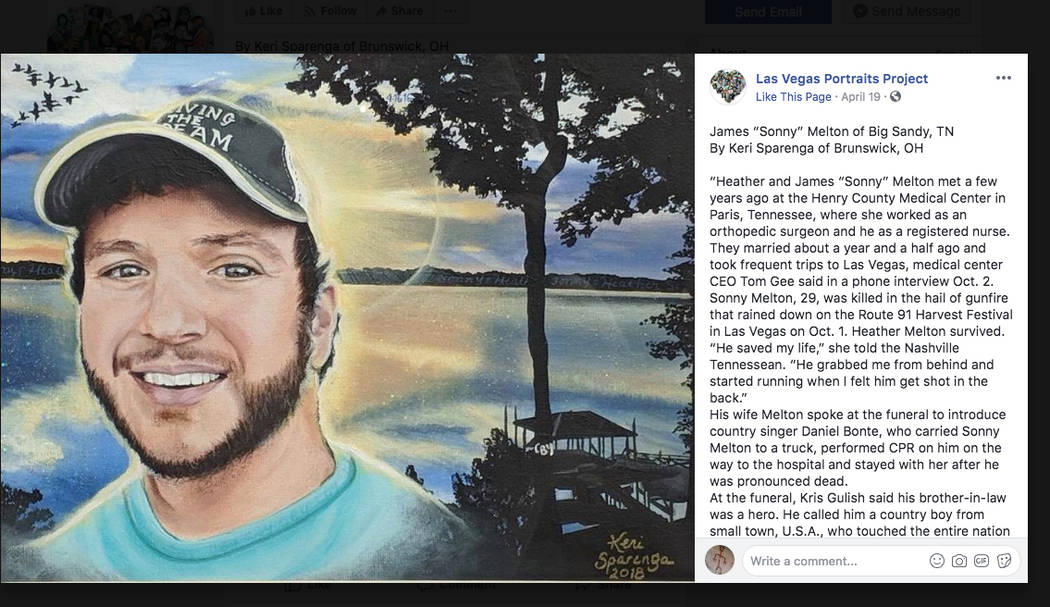Open the Las Vegas Portraits Project page link
This screenshot has height=607, width=1050.
(841, 79)
